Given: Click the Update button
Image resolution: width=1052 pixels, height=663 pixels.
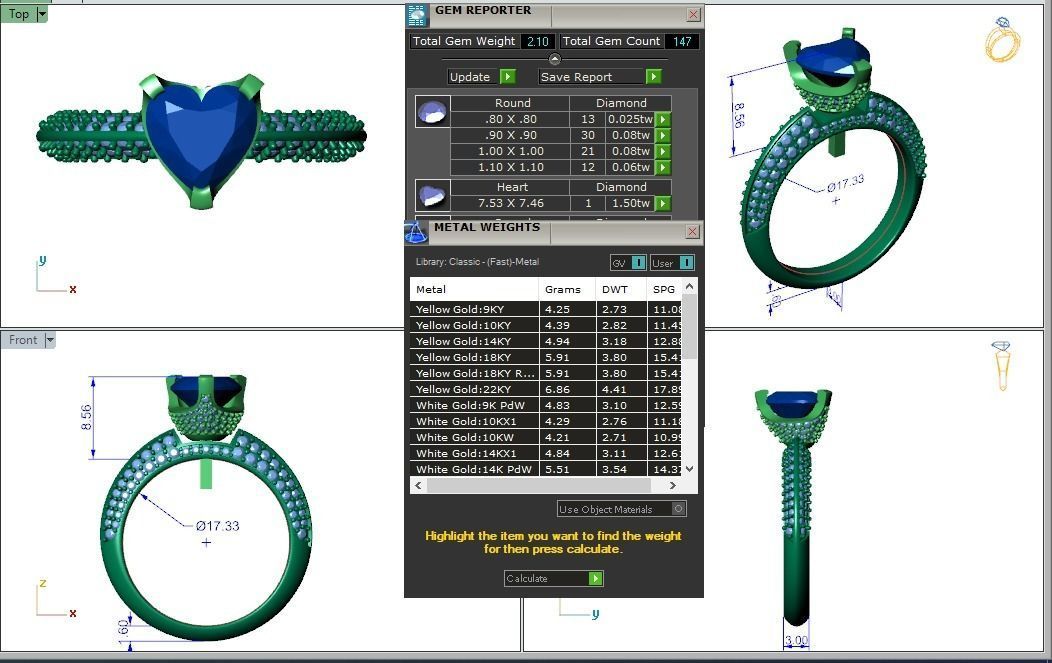Looking at the screenshot, I should tap(482, 76).
